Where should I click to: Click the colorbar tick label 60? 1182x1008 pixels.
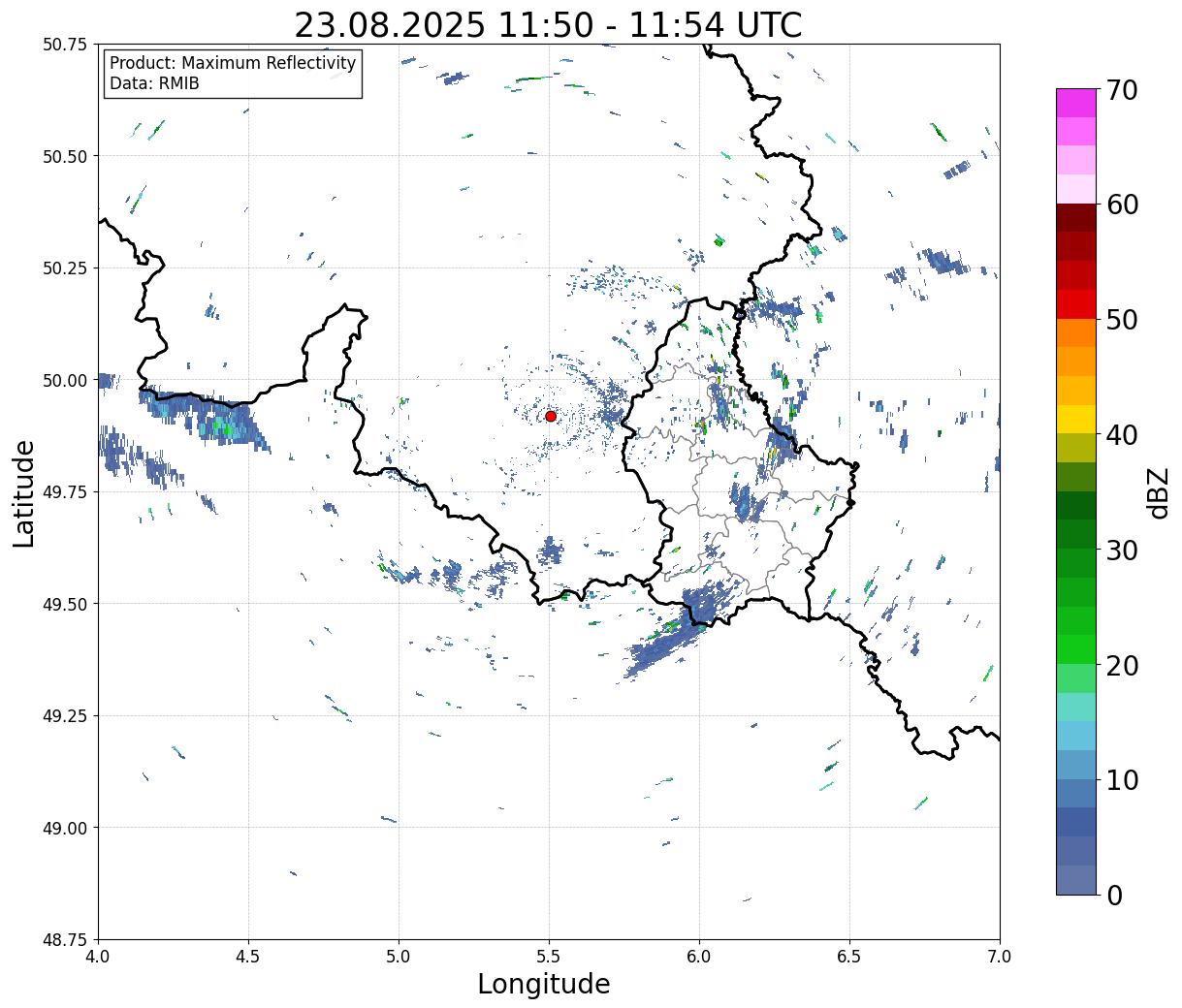point(1123,205)
